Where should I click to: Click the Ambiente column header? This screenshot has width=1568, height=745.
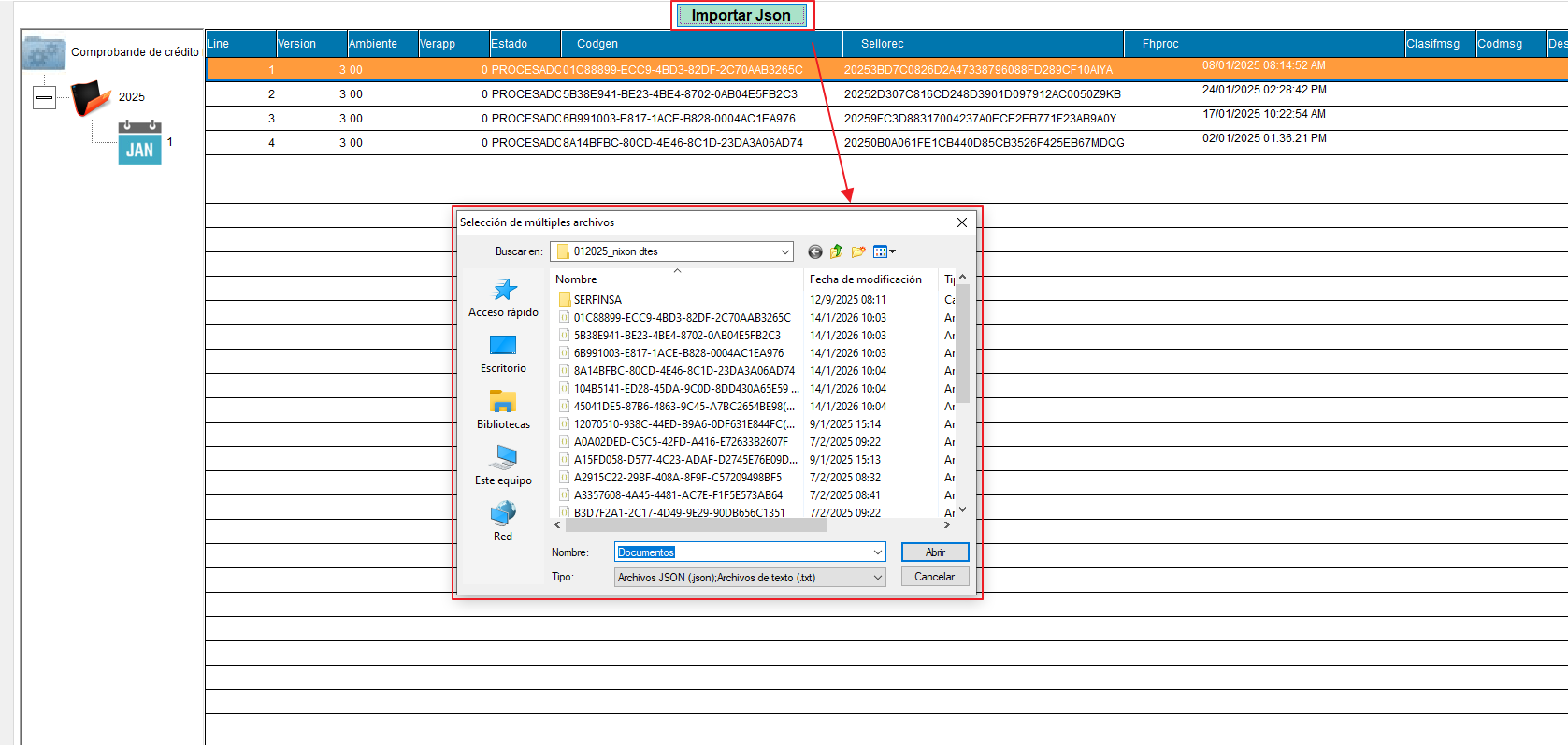point(382,44)
